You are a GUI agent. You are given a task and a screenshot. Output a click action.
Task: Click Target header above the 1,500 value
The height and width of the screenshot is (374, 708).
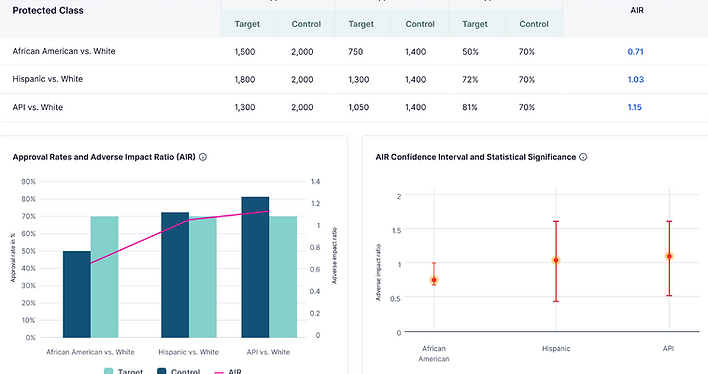point(247,24)
